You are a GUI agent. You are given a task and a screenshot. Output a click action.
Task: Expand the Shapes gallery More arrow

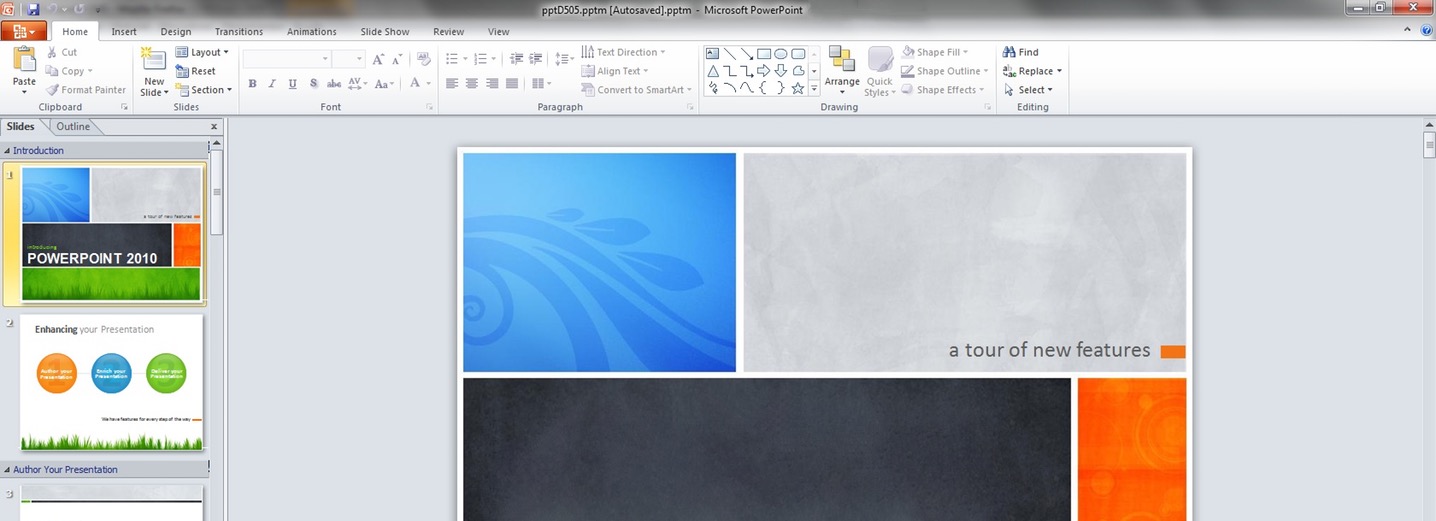click(x=814, y=89)
